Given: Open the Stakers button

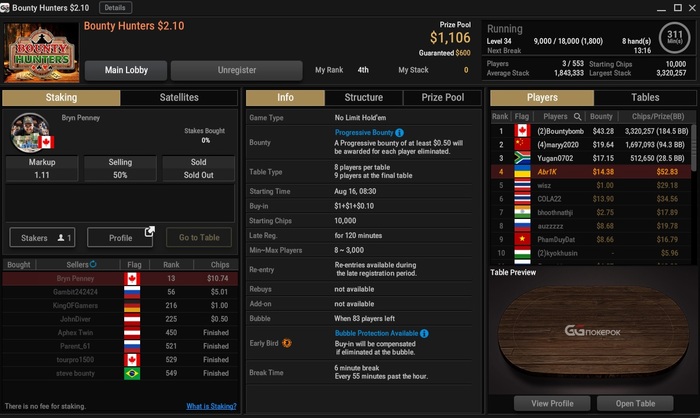Looking at the screenshot, I should point(42,238).
